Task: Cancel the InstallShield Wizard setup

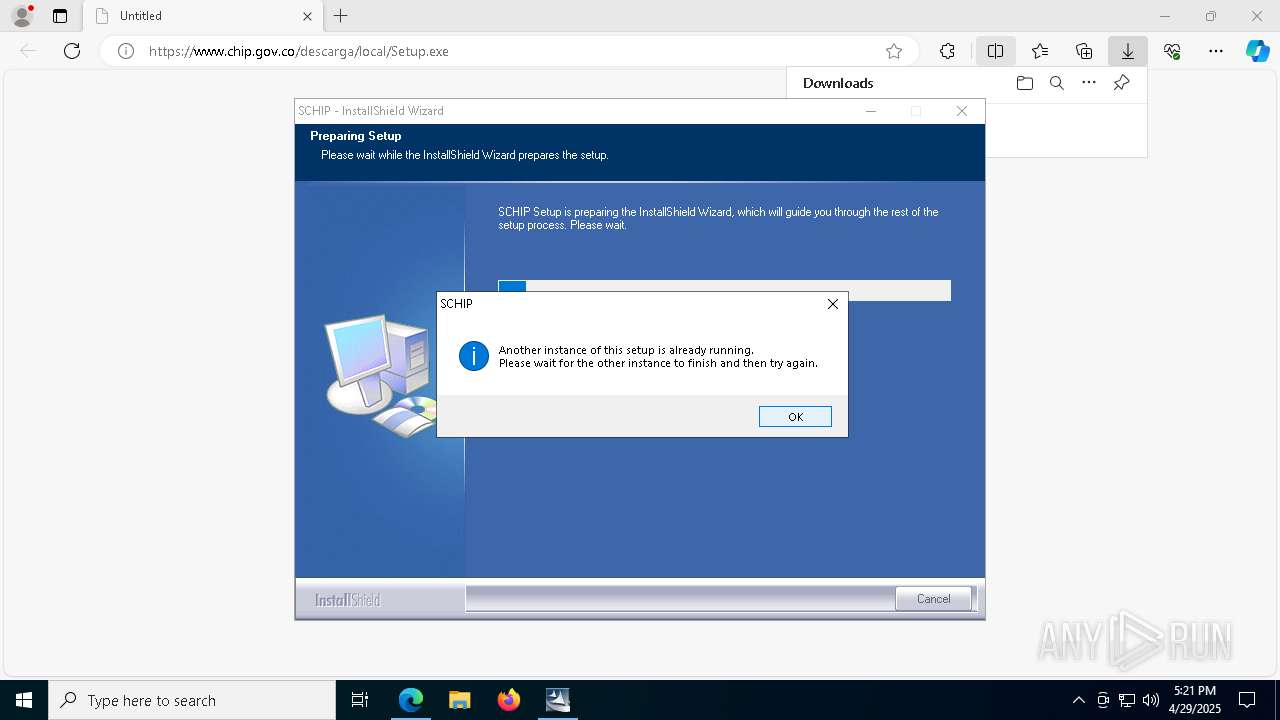Action: pyautogui.click(x=933, y=599)
